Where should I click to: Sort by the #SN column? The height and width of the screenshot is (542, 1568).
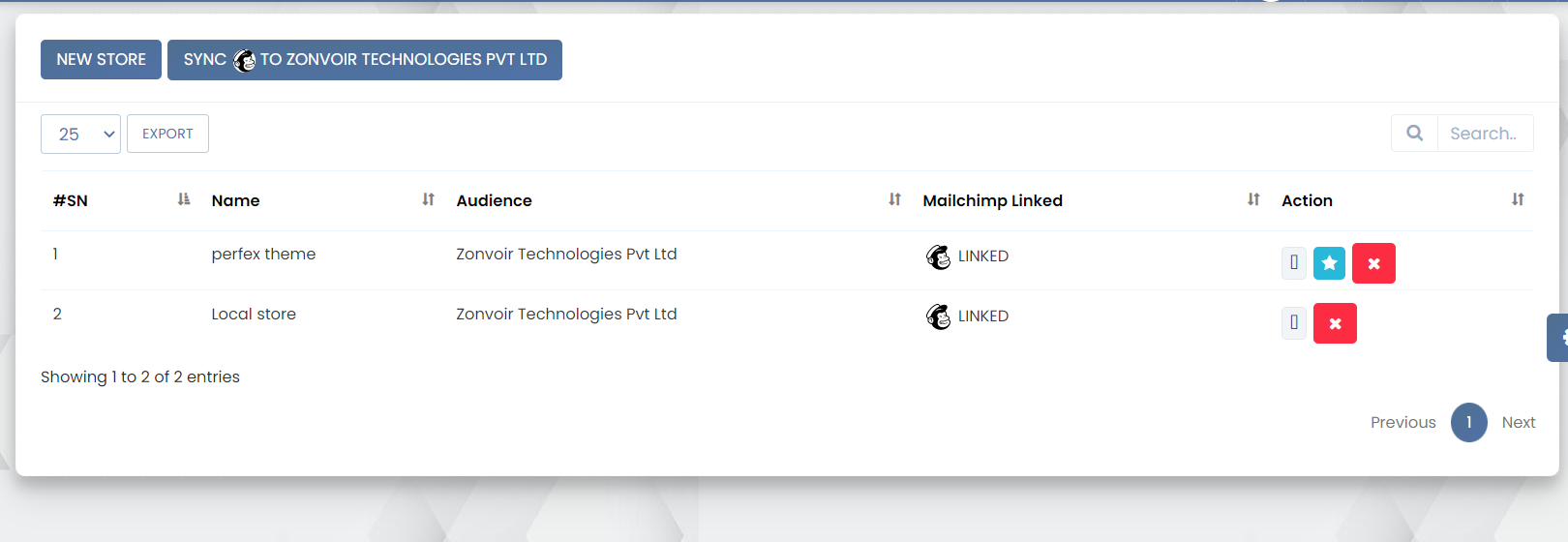(x=184, y=199)
